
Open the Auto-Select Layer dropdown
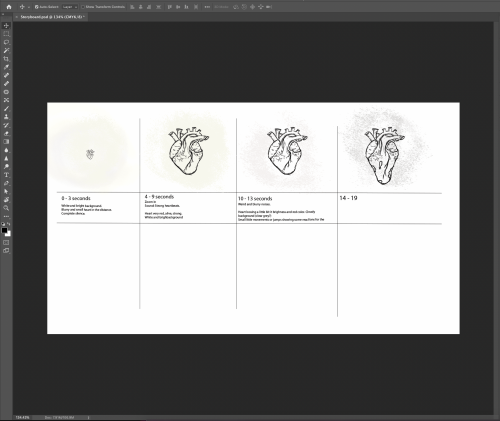[70, 7]
